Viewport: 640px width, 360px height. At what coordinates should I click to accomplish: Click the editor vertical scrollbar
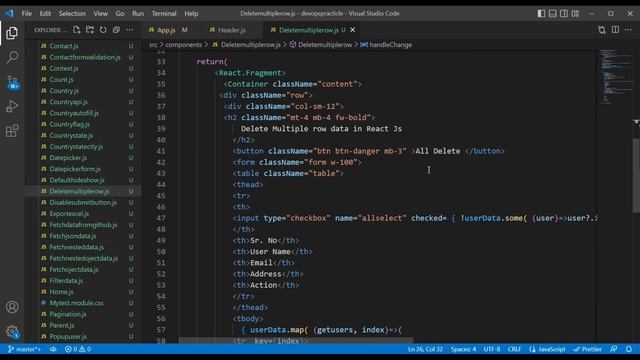click(636, 176)
